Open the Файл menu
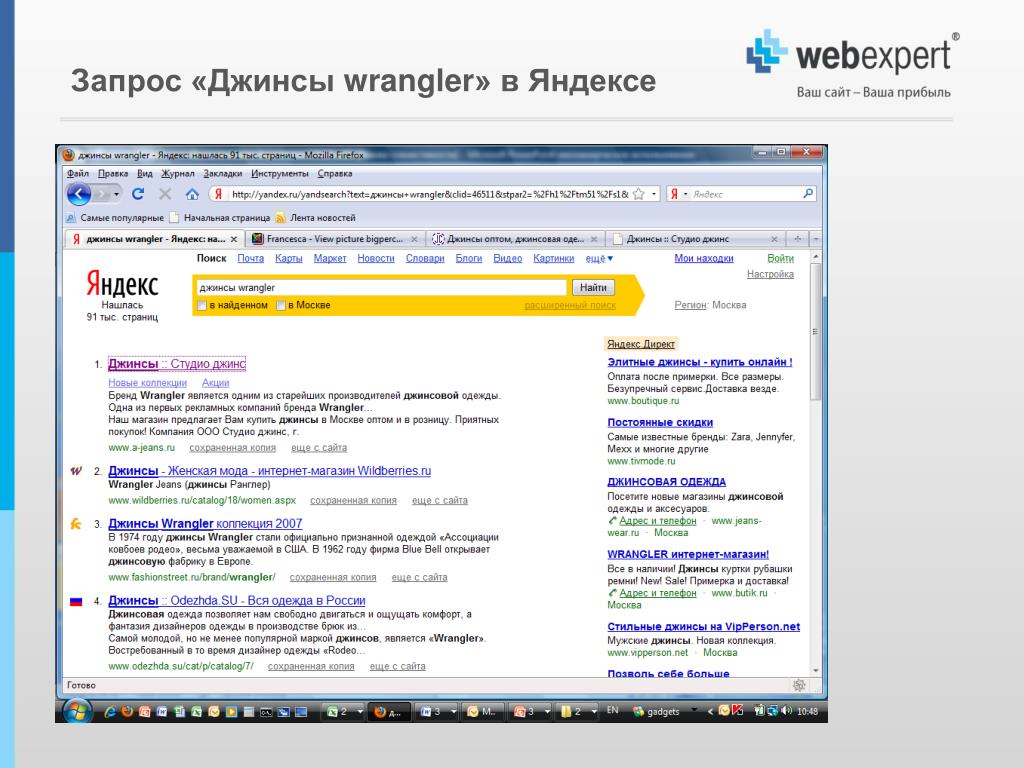The width and height of the screenshot is (1024, 768). [78, 174]
